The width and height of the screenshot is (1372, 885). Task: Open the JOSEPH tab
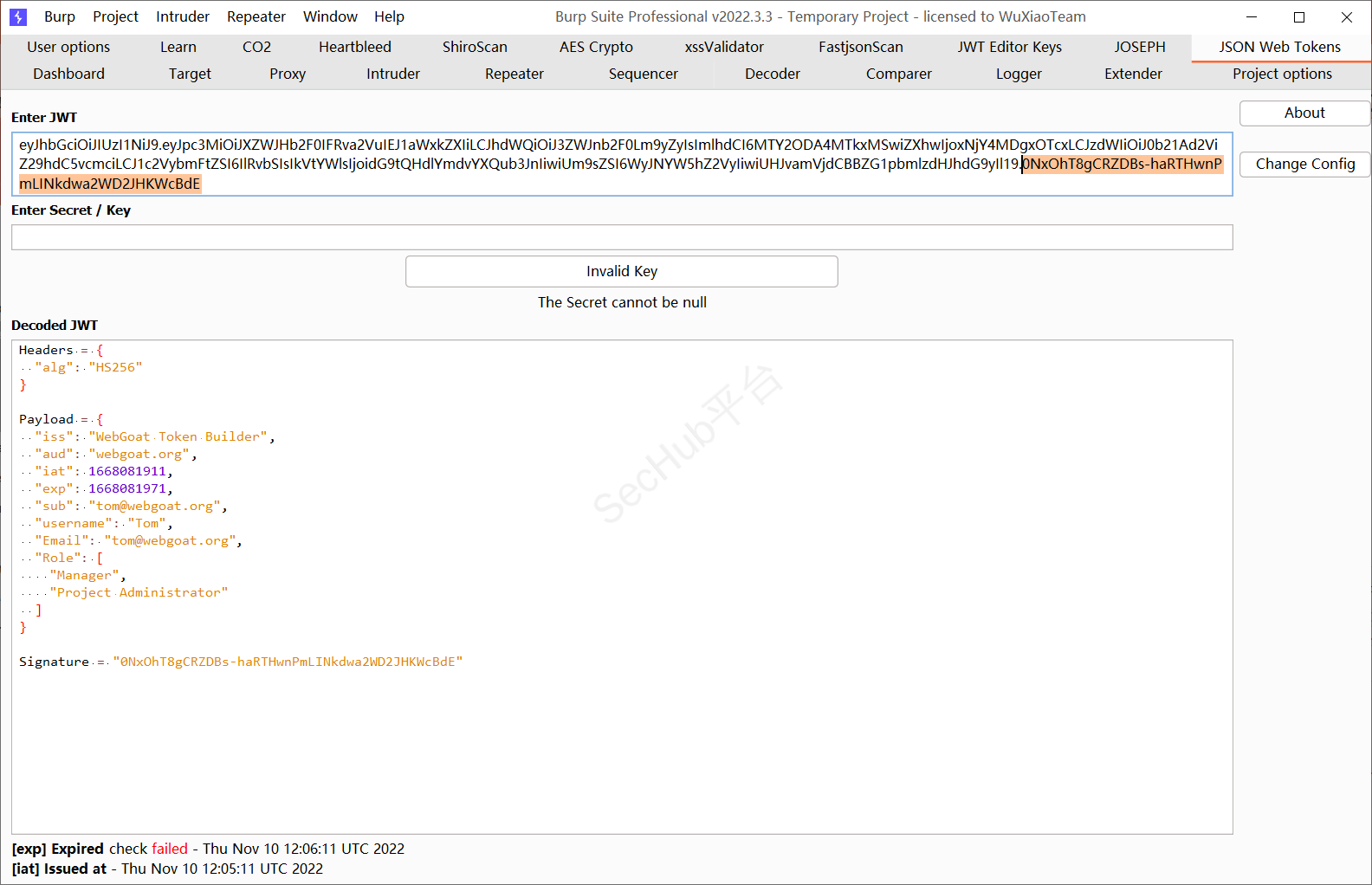pos(1139,47)
